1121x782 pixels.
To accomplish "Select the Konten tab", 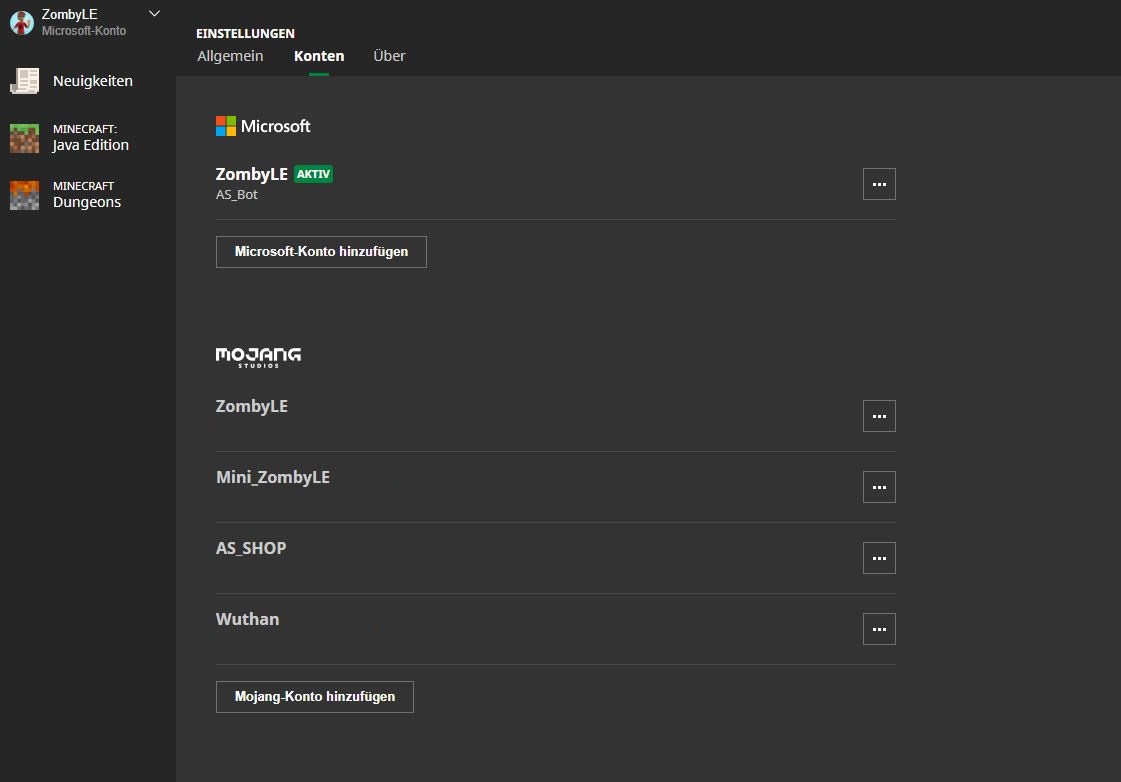I will click(x=319, y=56).
